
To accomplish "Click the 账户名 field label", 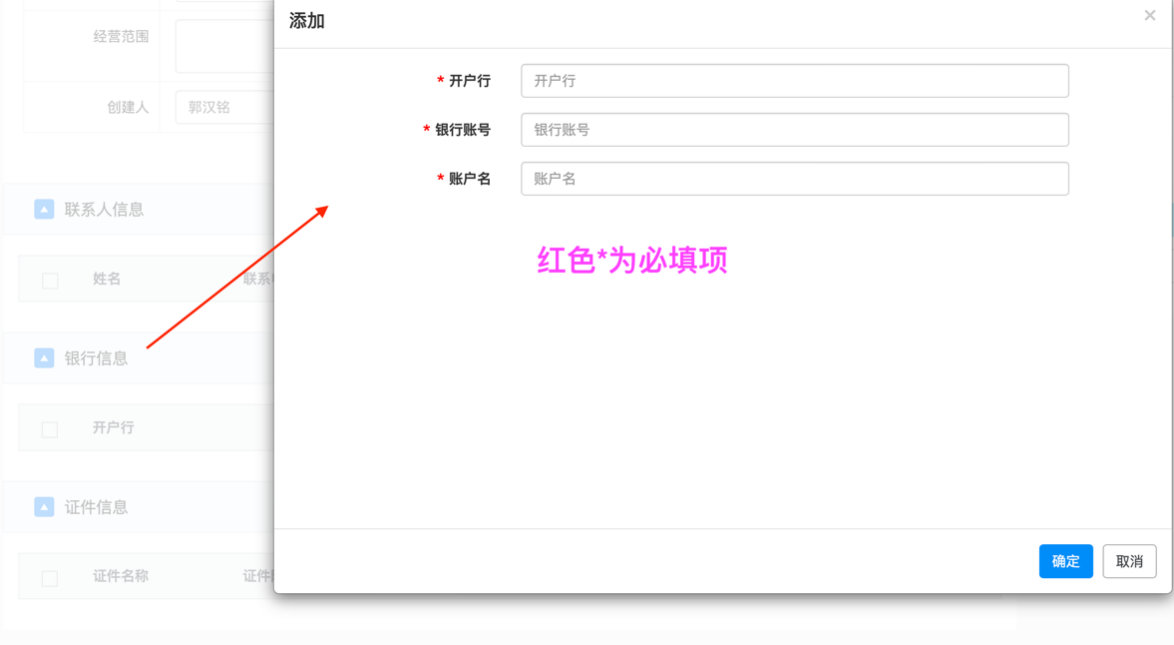I will click(x=469, y=179).
